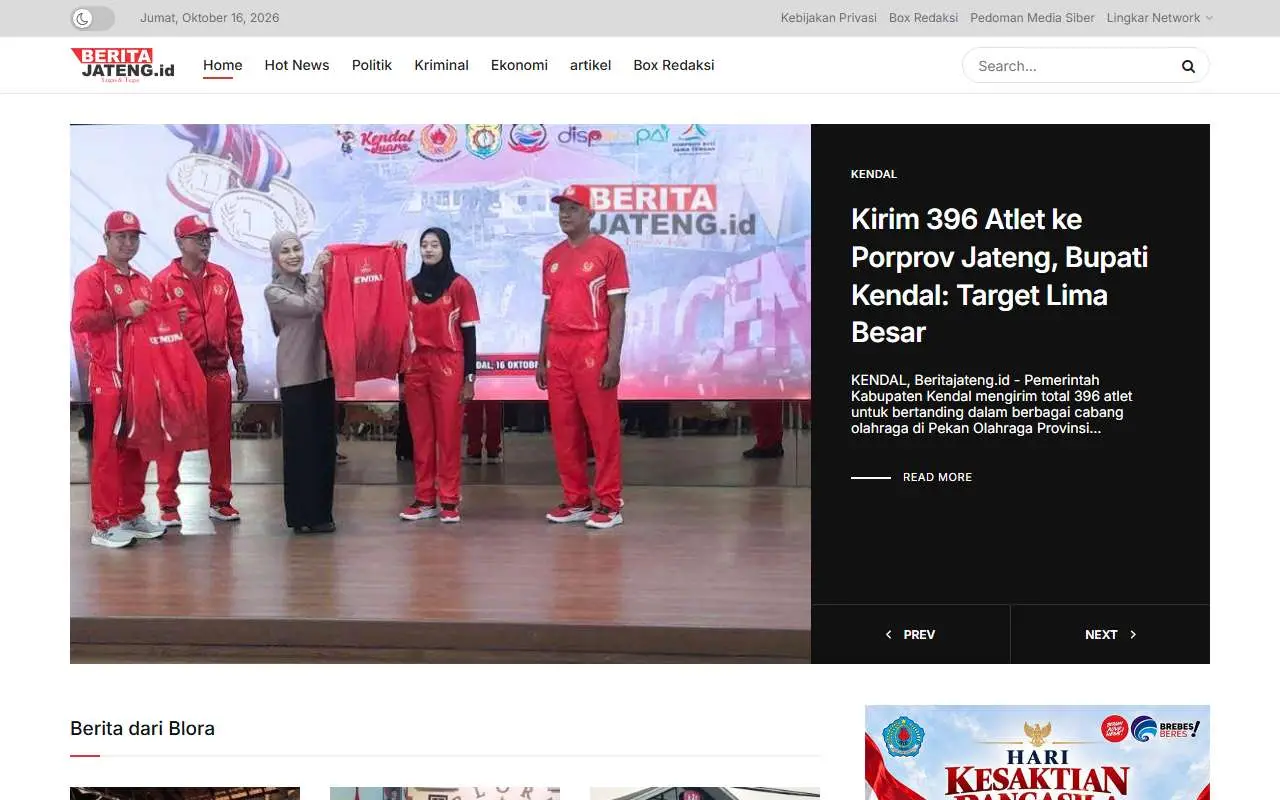Open the Politik menu item
This screenshot has height=800, width=1280.
[x=372, y=65]
